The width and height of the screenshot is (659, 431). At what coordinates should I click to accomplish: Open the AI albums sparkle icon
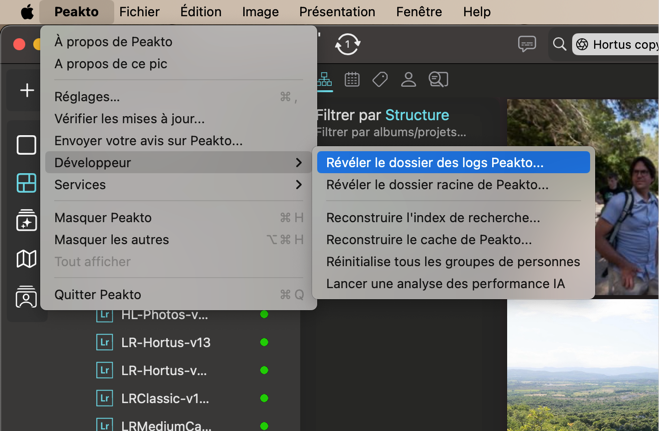pyautogui.click(x=26, y=220)
